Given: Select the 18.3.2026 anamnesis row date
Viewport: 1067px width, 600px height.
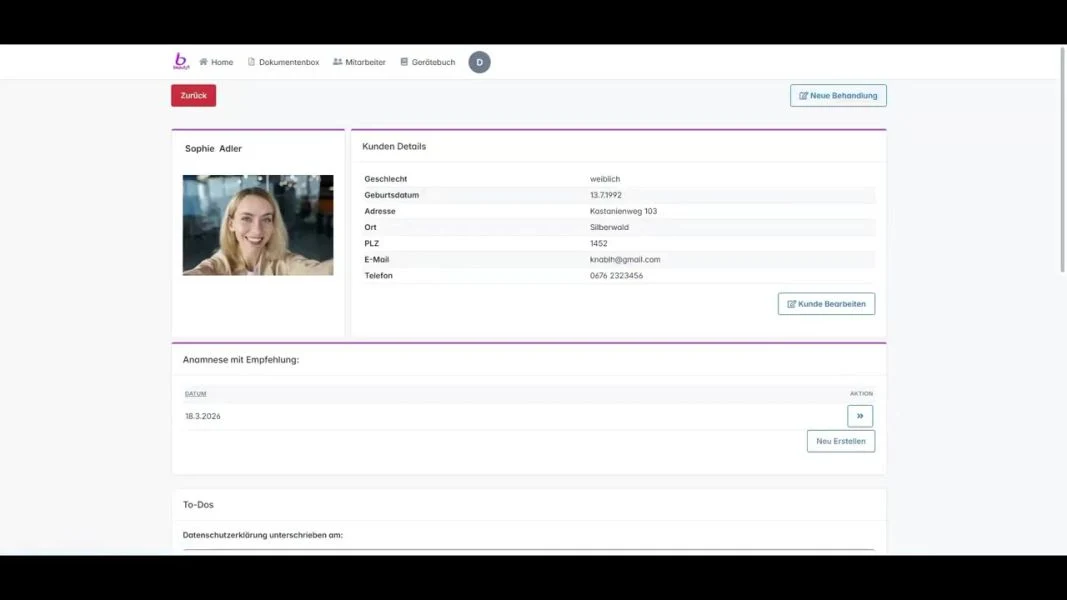Looking at the screenshot, I should point(203,416).
